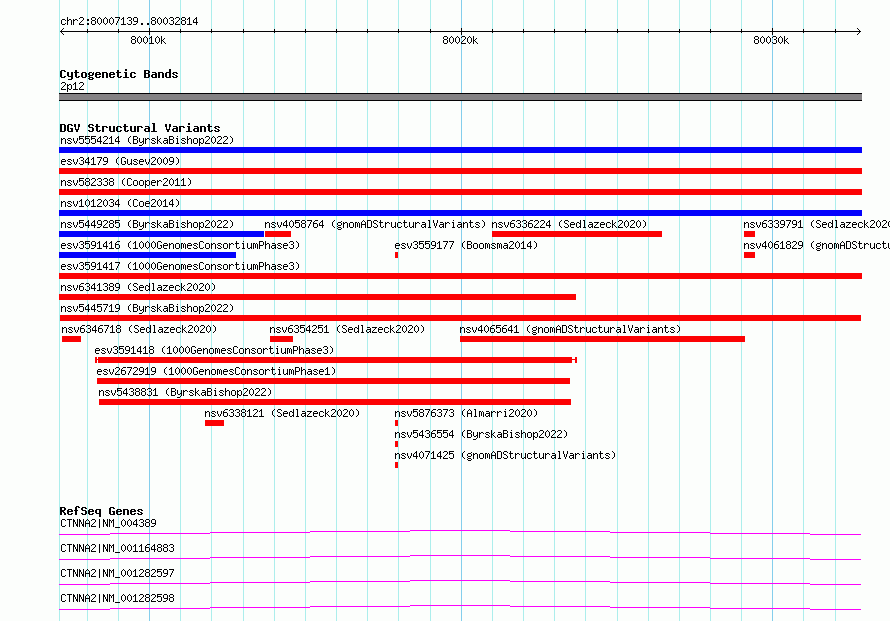Open nsv6338121 (Sedlazeck2020) label
This screenshot has width=890, height=621.
(282, 413)
